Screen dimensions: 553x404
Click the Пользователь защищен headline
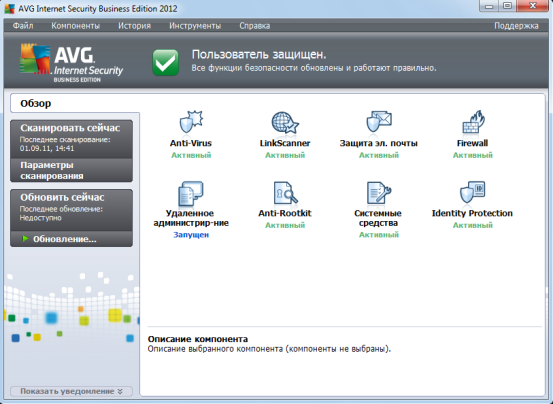[259, 54]
